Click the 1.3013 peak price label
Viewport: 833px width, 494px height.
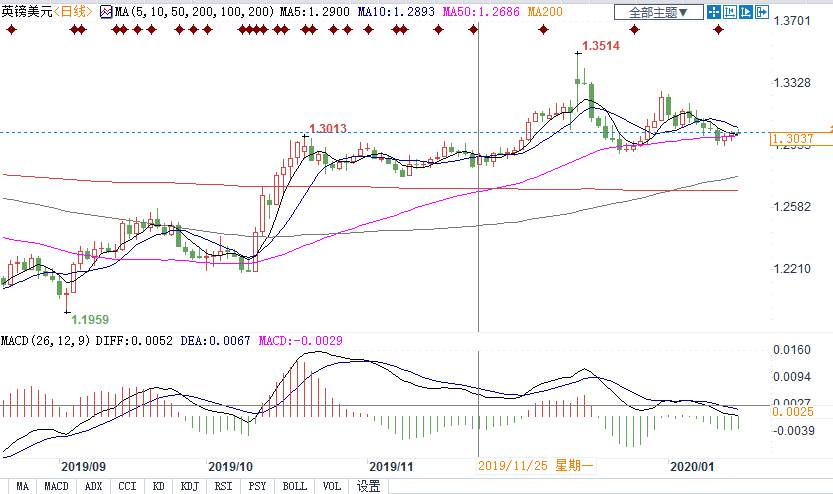click(328, 129)
